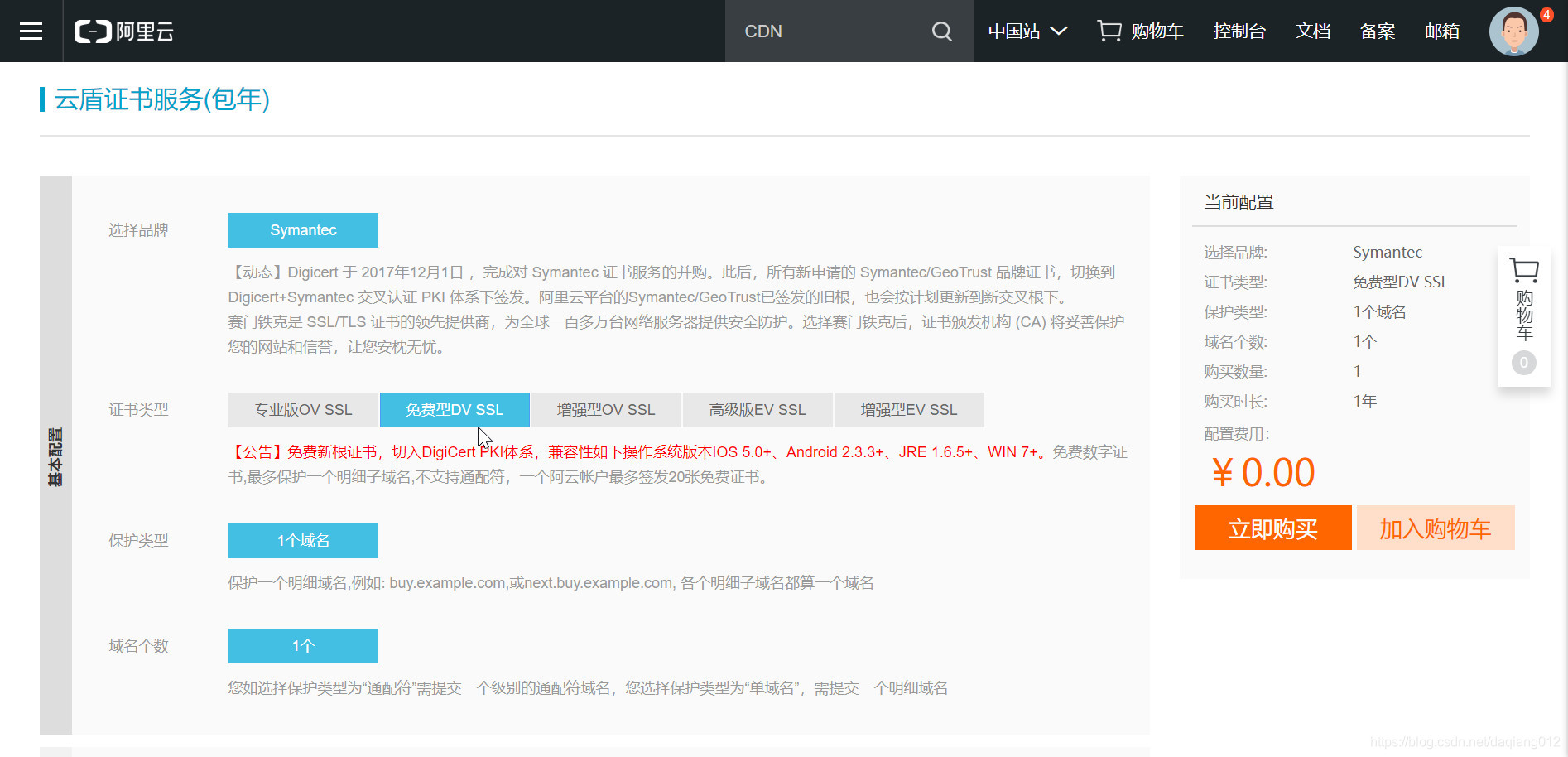Expand the 中国站 region dropdown
1568x757 pixels.
coord(1027,31)
